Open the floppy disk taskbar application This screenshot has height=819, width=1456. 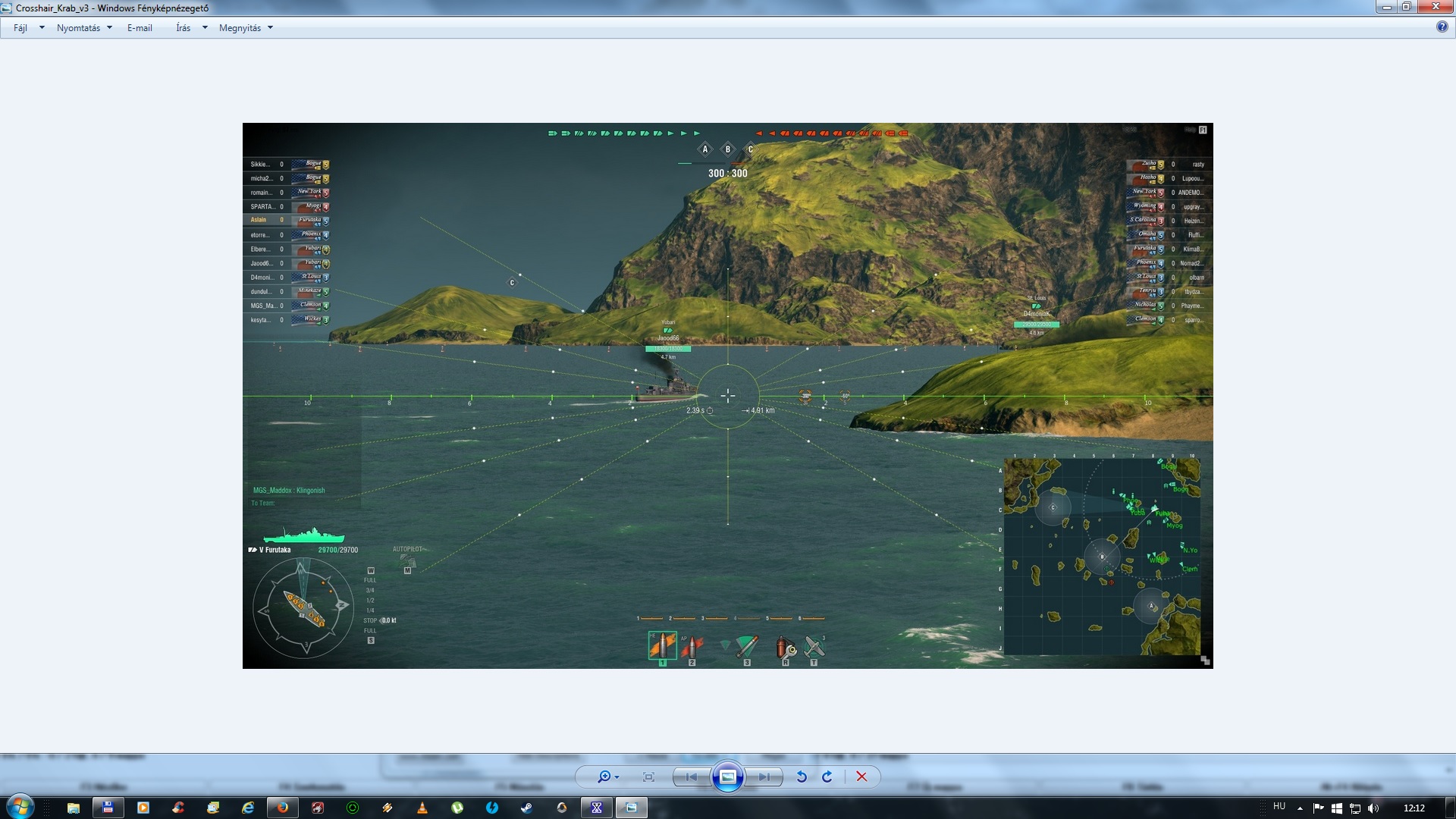click(x=108, y=808)
